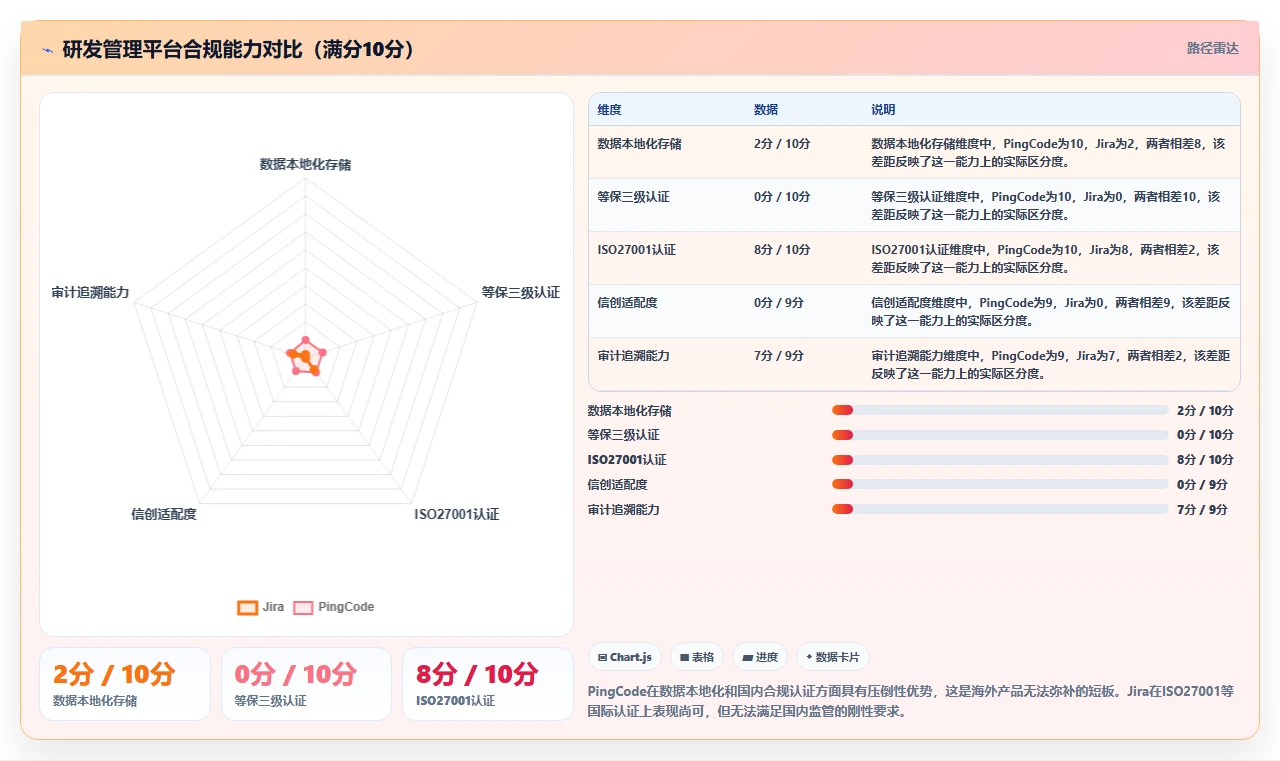Viewport: 1280px width, 761px height.
Task: Click table cell 审计追溯能力 in 维度 column
Action: pyautogui.click(x=634, y=355)
